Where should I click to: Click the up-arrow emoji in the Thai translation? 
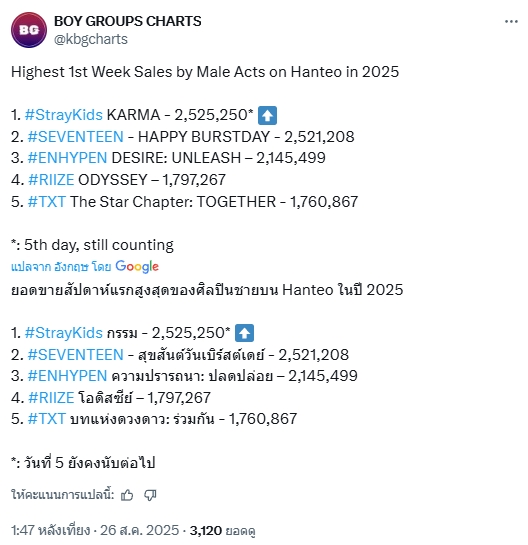(x=244, y=333)
